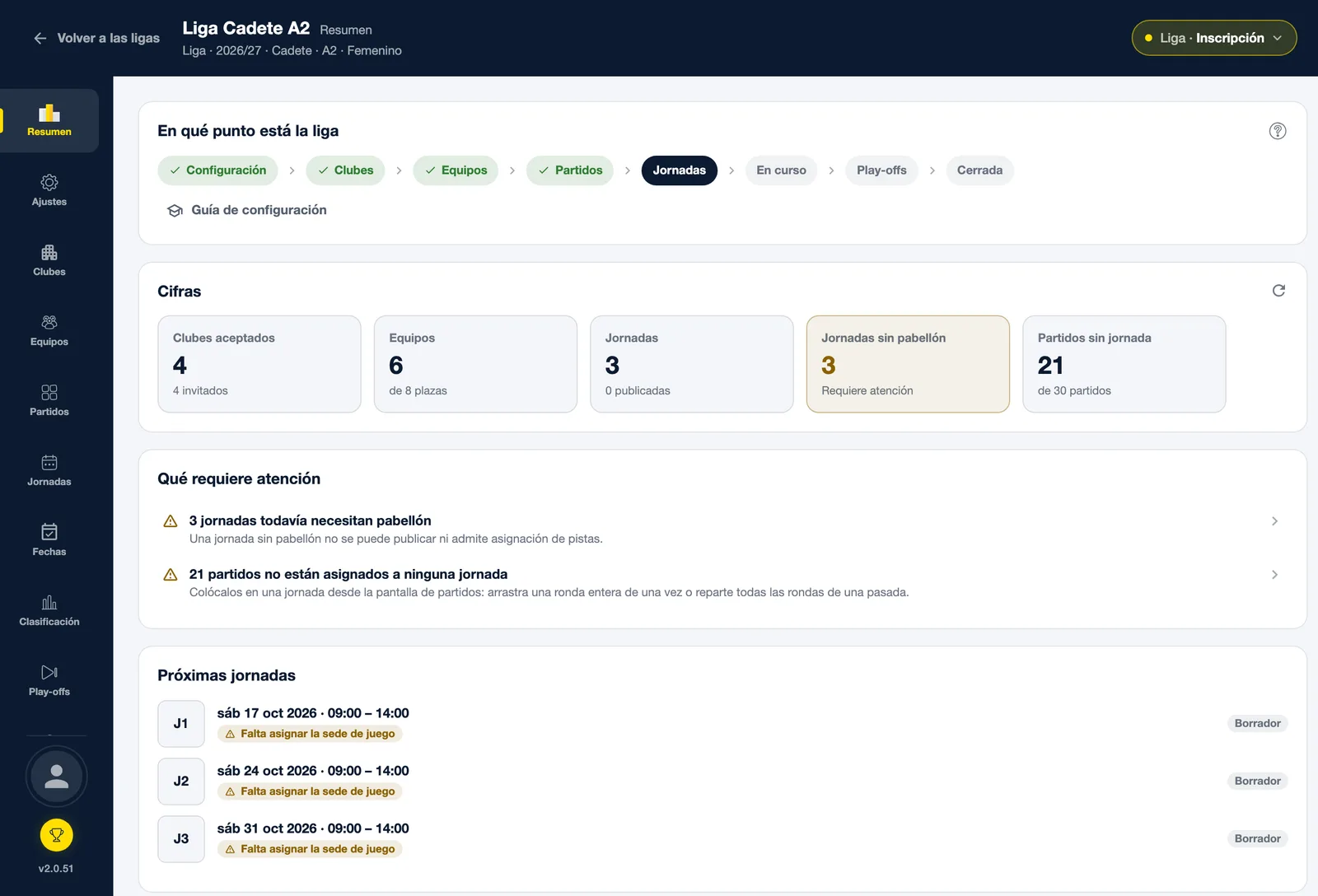Viewport: 1318px width, 896px height.
Task: Select the Cerrada step
Action: [x=979, y=170]
